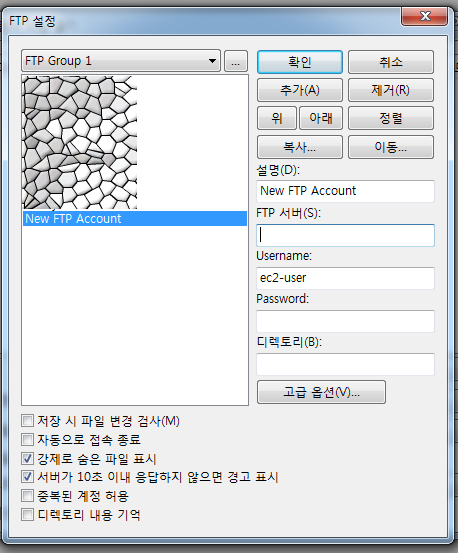
Task: Uncheck 서버가 10초 이내 응답 경고 option
Action: pyautogui.click(x=28, y=477)
